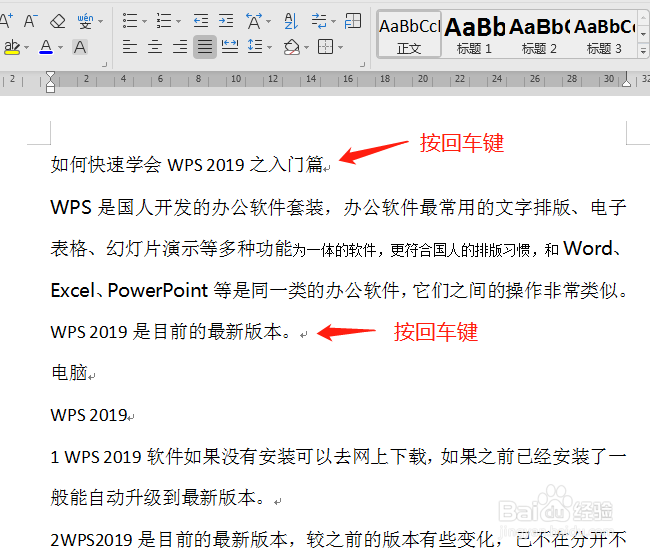Open Chinese layout character scaling tool
This screenshot has width=650, height=554.
click(x=254, y=21)
